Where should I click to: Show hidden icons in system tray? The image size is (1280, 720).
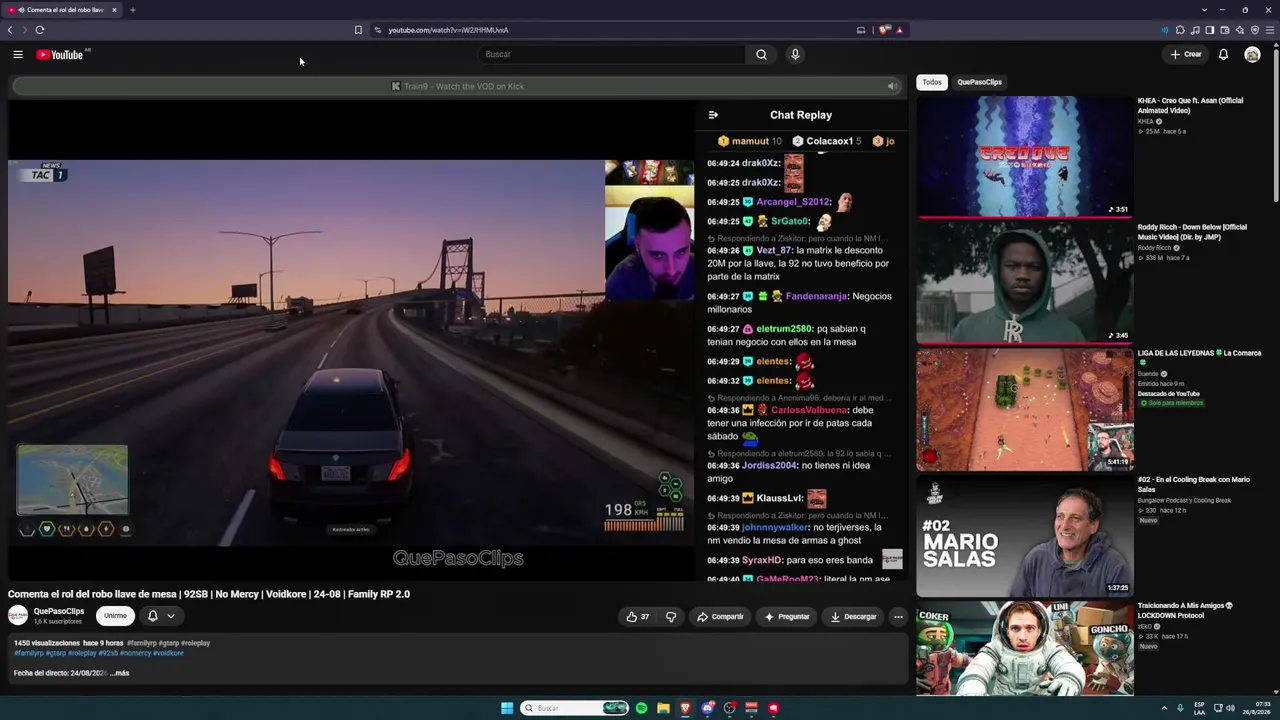pos(1164,708)
